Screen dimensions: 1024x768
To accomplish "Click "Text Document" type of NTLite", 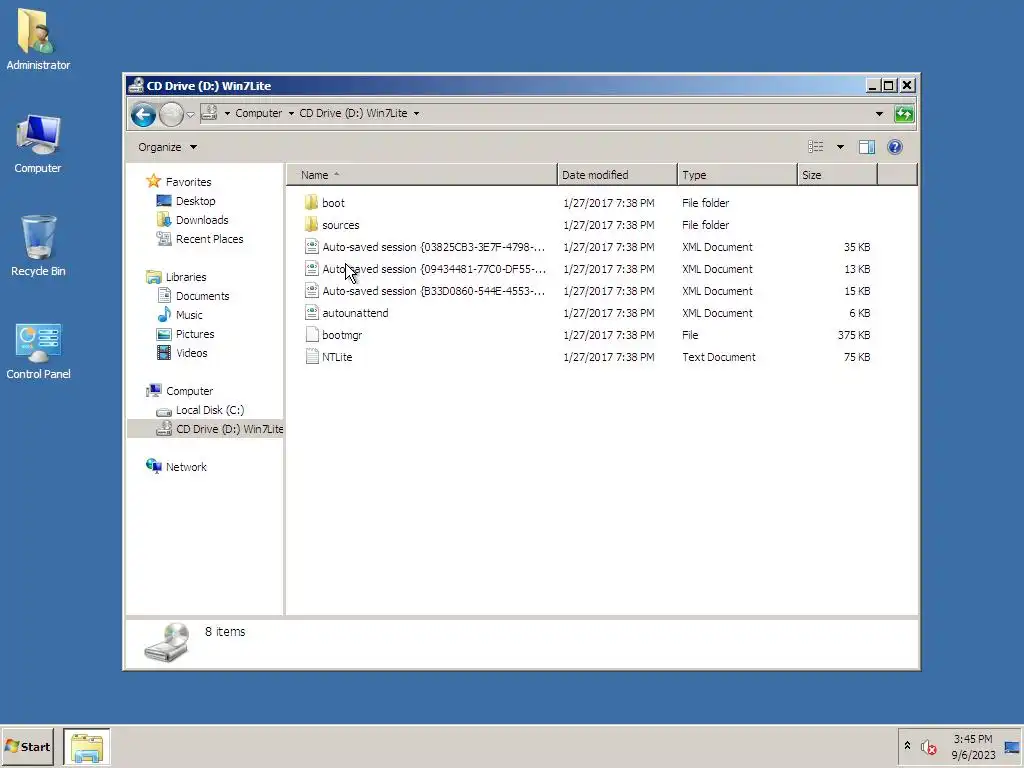I will point(718,357).
